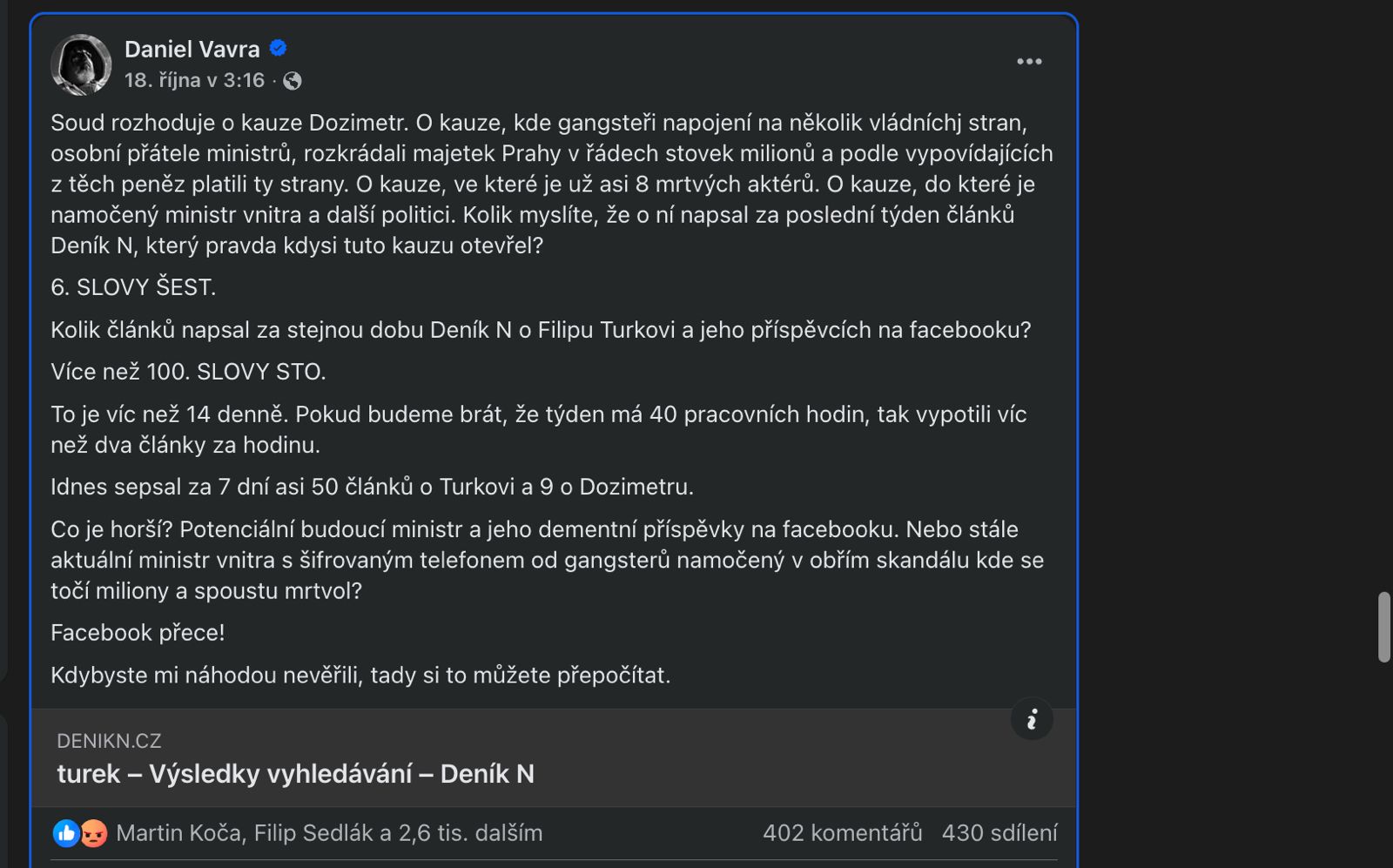The image size is (1393, 868).
Task: Click the Facebook přece! text line
Action: [x=138, y=633]
